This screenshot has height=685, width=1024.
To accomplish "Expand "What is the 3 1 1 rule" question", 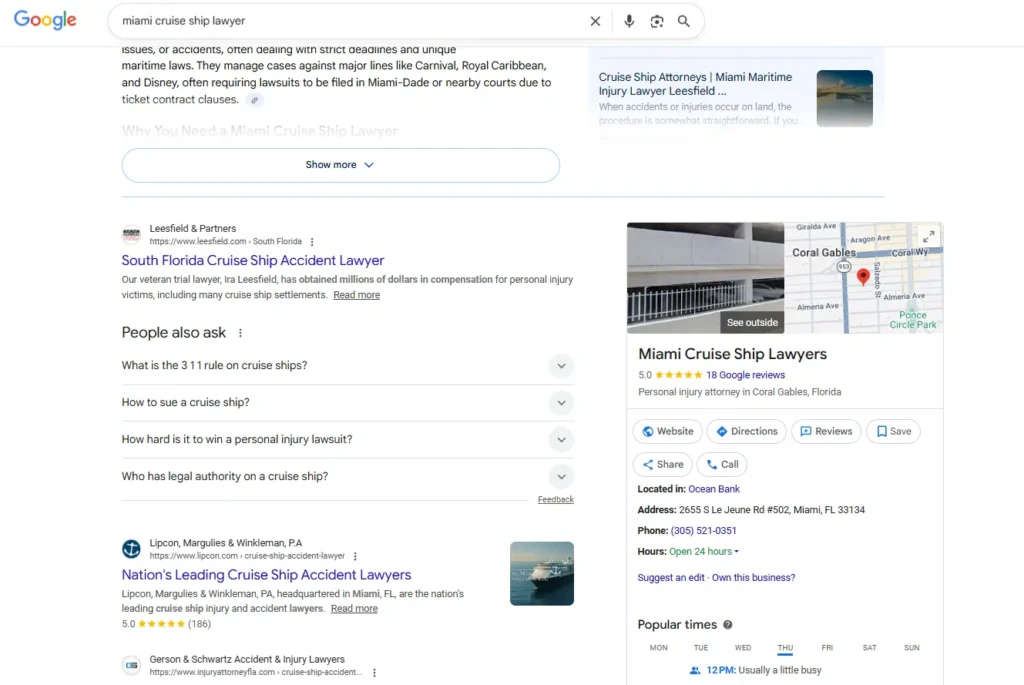I will point(561,366).
